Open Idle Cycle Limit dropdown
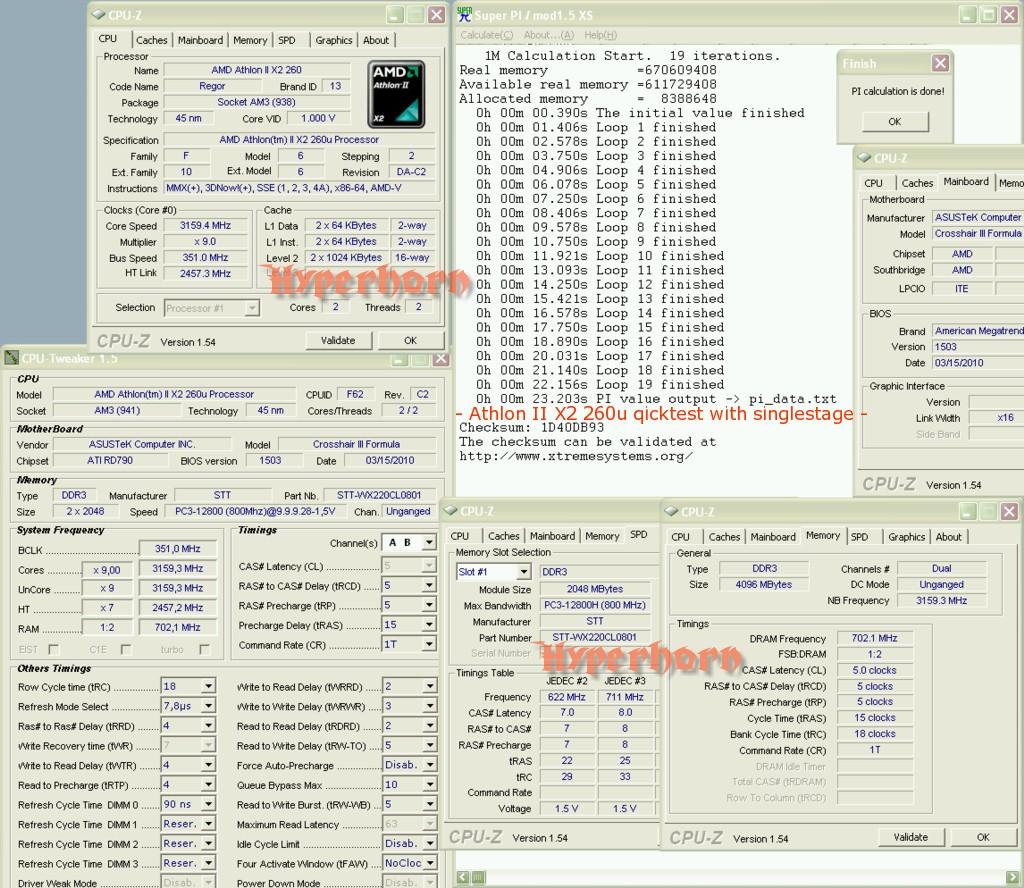1024x888 pixels. [x=429, y=844]
